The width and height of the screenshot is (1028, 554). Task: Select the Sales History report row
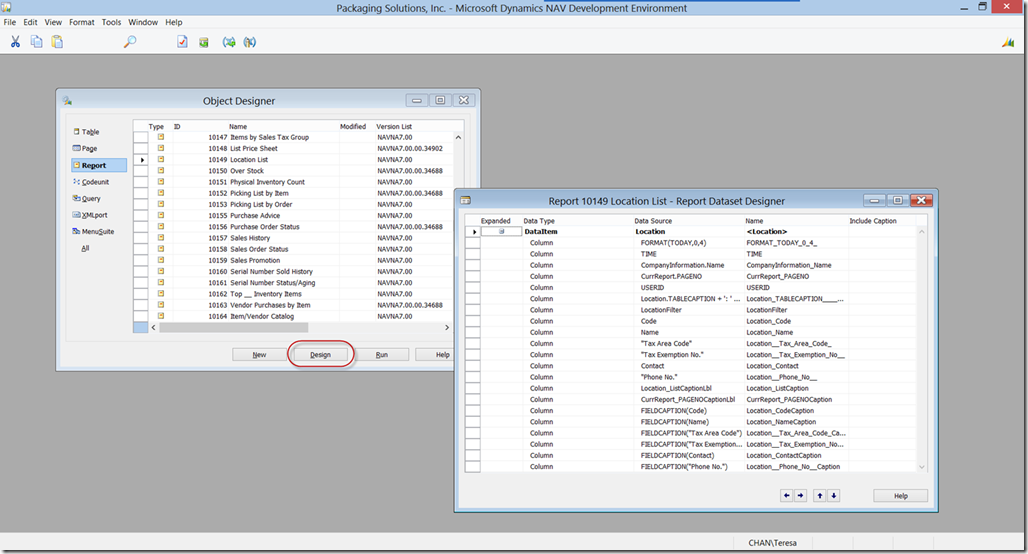coord(250,238)
